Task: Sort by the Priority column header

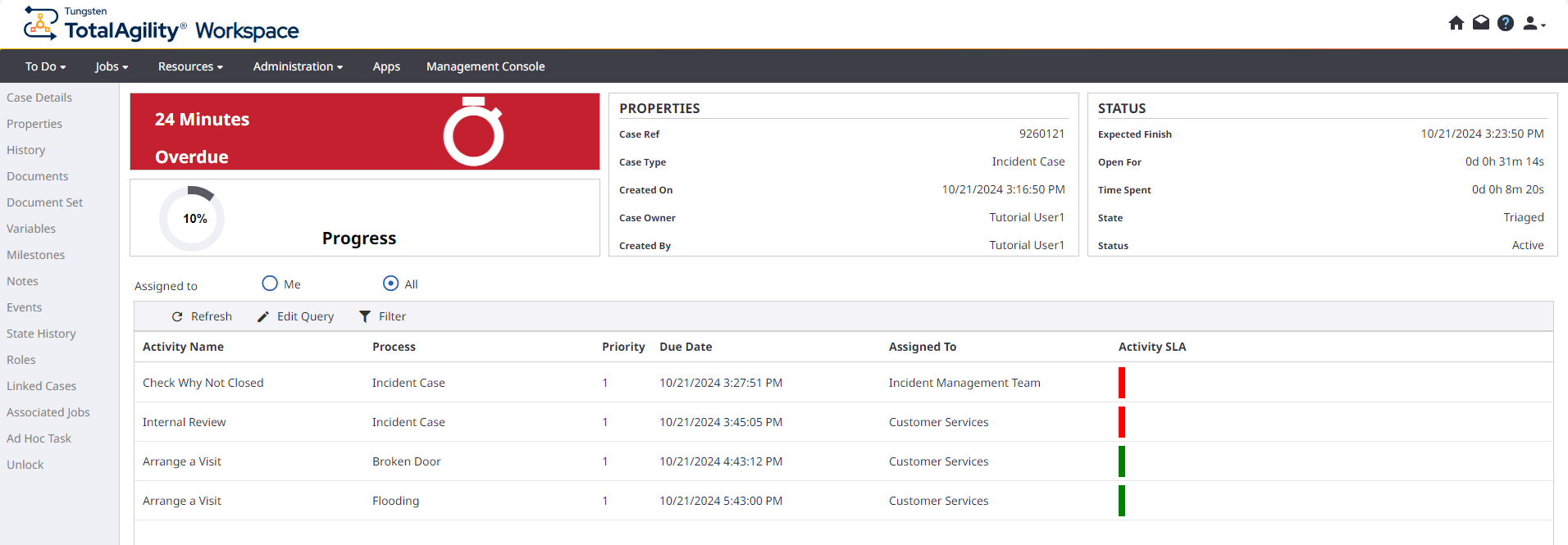Action: pos(623,347)
